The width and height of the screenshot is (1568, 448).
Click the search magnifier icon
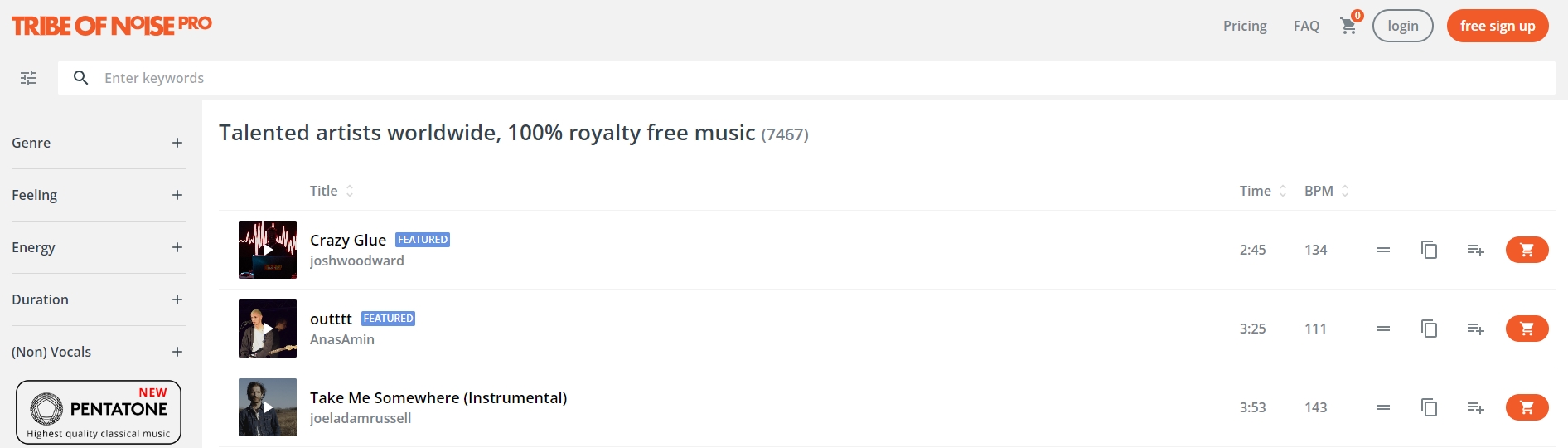tap(80, 78)
